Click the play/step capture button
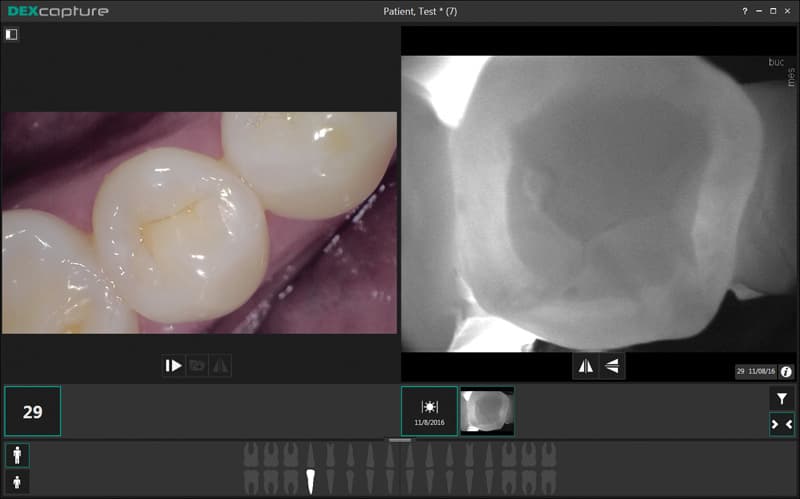The width and height of the screenshot is (800, 499). [x=173, y=366]
